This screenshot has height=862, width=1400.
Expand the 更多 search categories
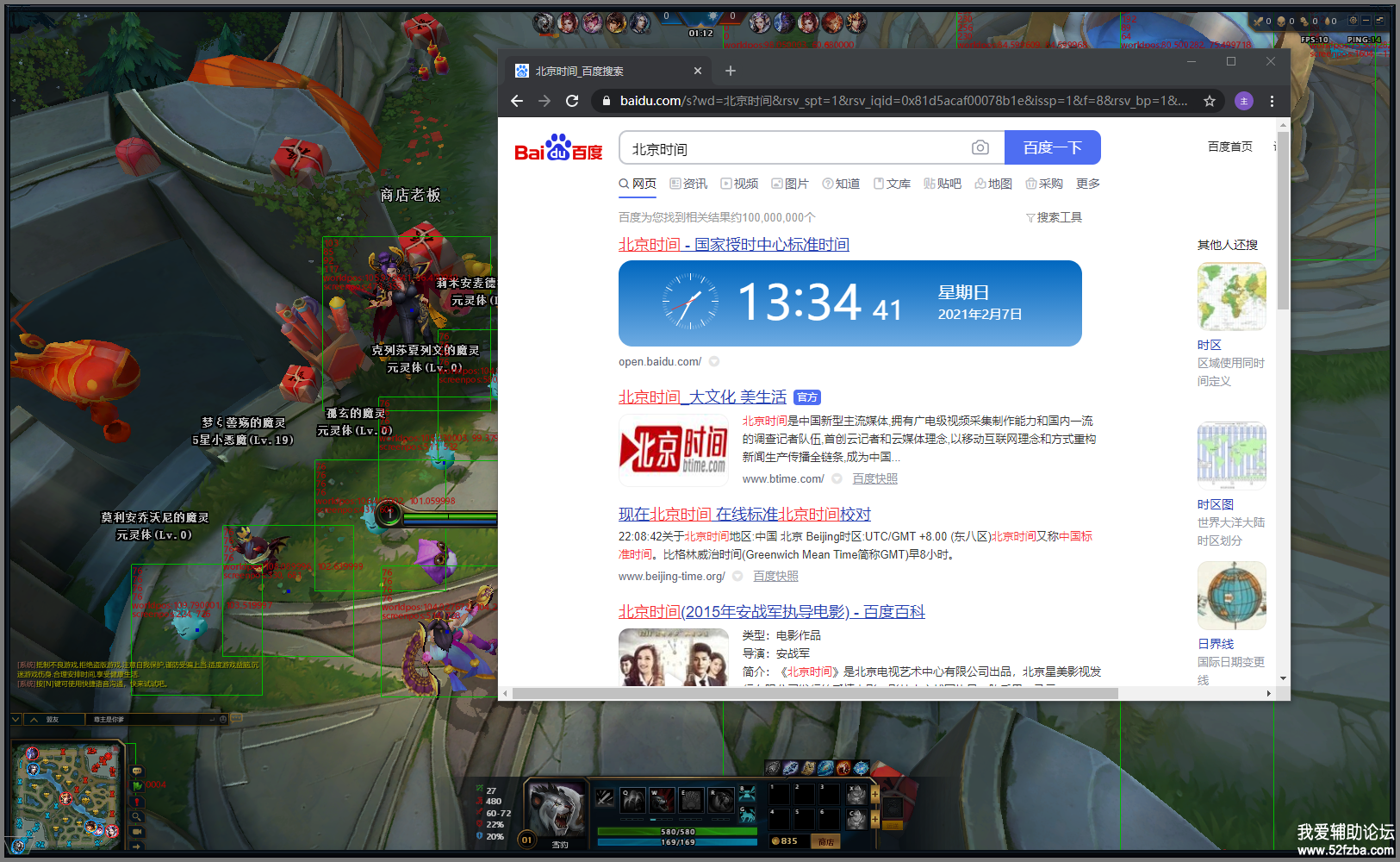[1088, 184]
